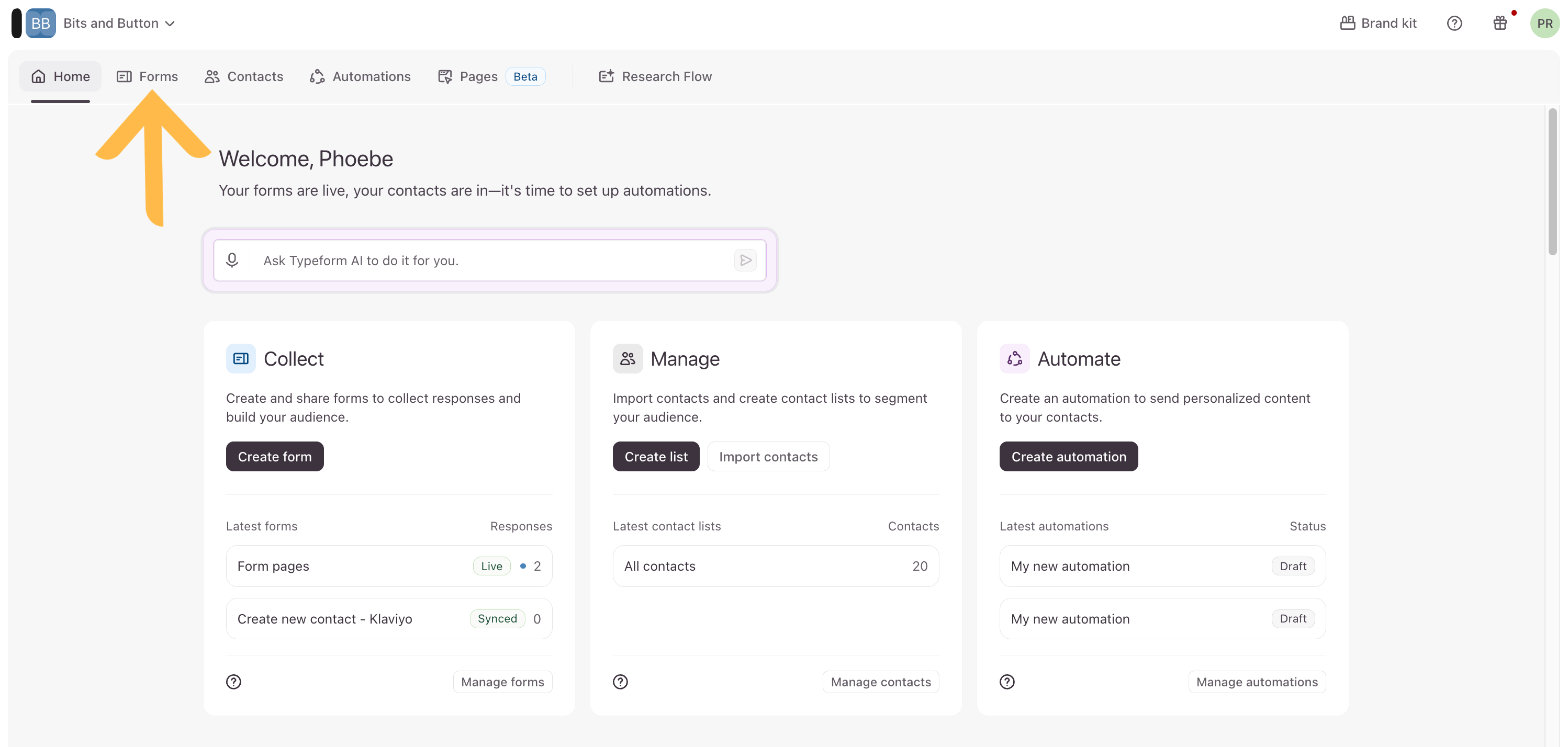Viewport: 1568px width, 747px height.
Task: Focus the Ask Typeform AI input field
Action: (490, 261)
